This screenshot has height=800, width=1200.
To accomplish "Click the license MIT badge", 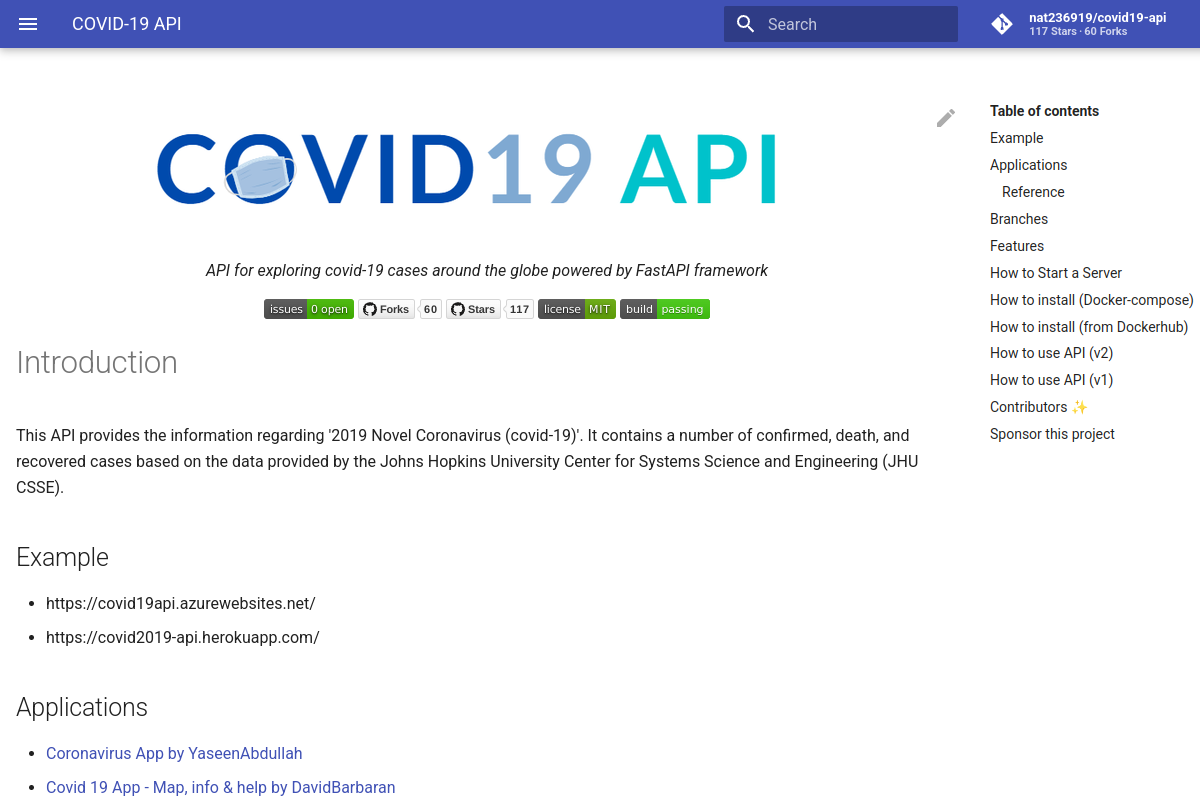I will (577, 309).
